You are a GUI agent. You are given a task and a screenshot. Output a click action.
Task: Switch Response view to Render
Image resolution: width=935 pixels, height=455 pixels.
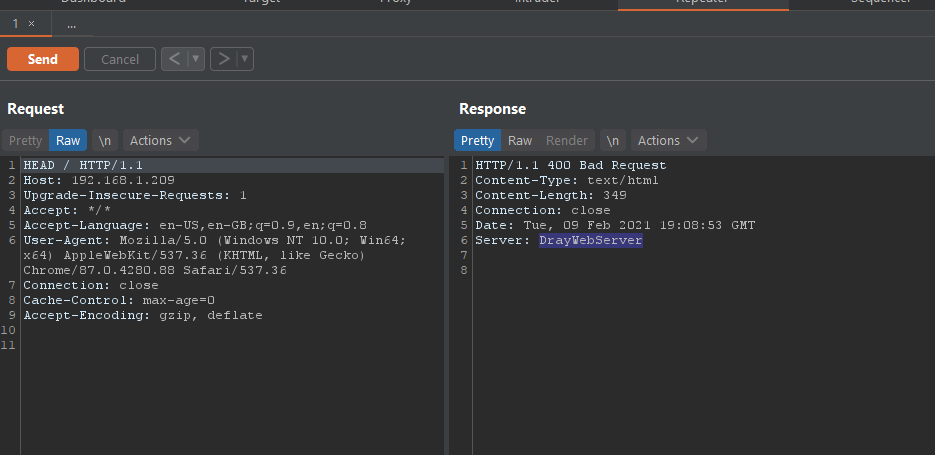[567, 140]
